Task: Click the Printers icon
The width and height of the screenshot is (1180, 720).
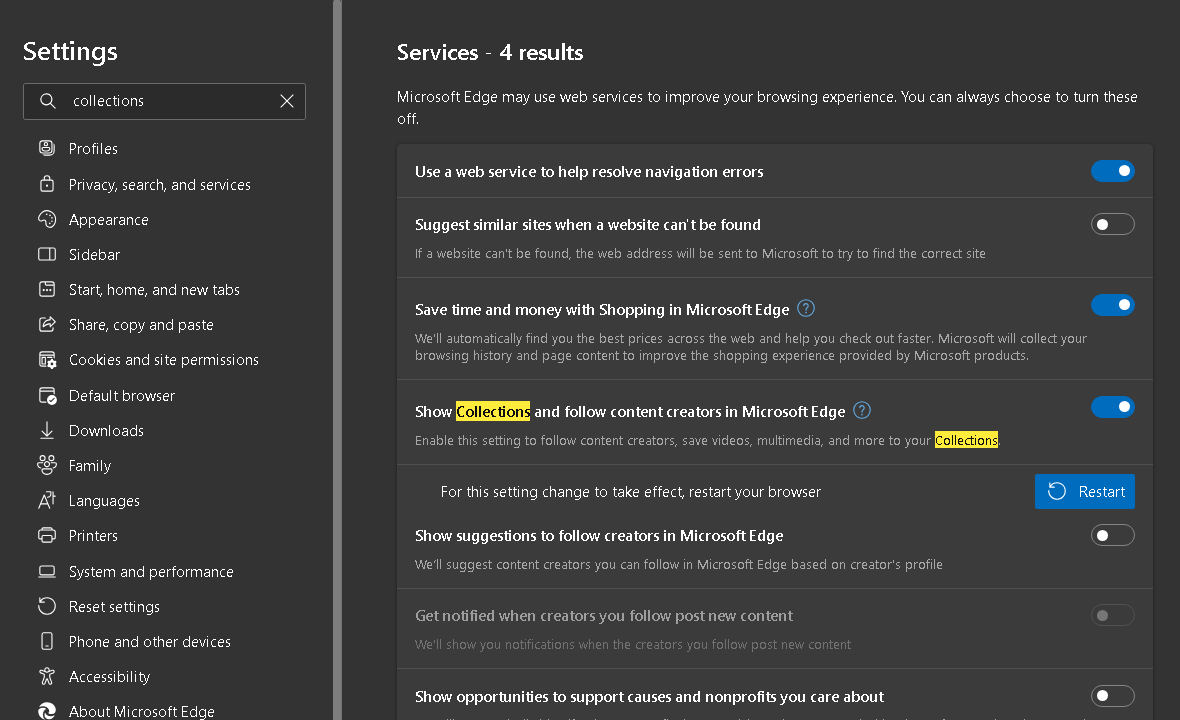Action: pyautogui.click(x=47, y=535)
